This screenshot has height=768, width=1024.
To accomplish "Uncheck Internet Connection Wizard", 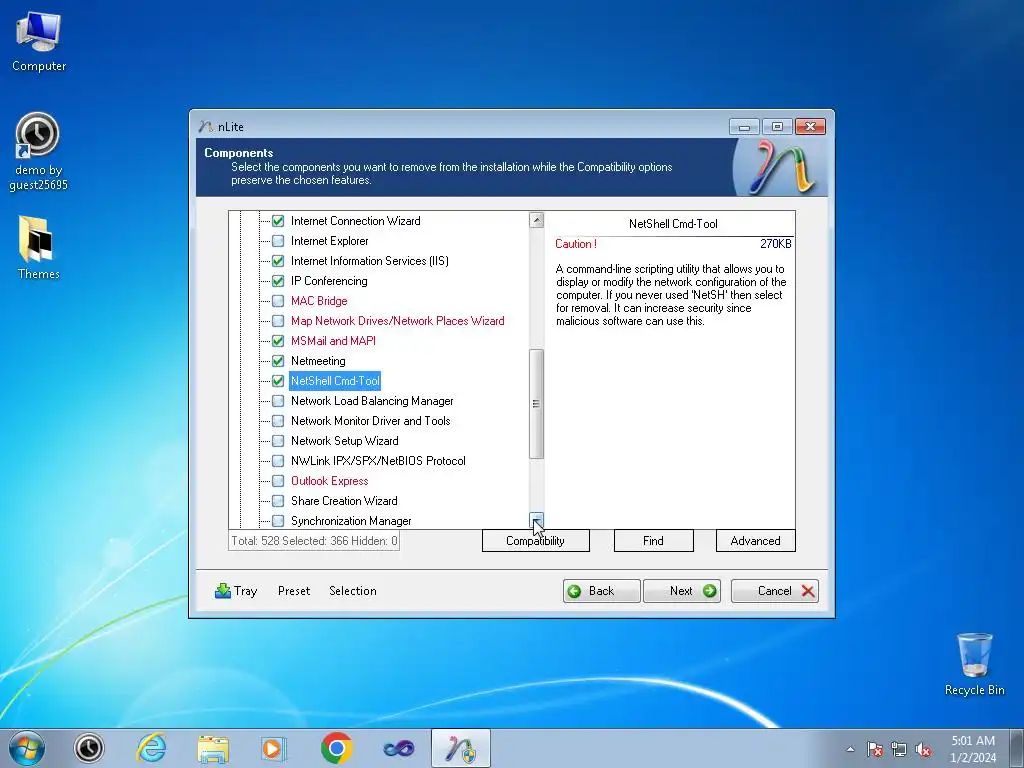I will coord(278,221).
